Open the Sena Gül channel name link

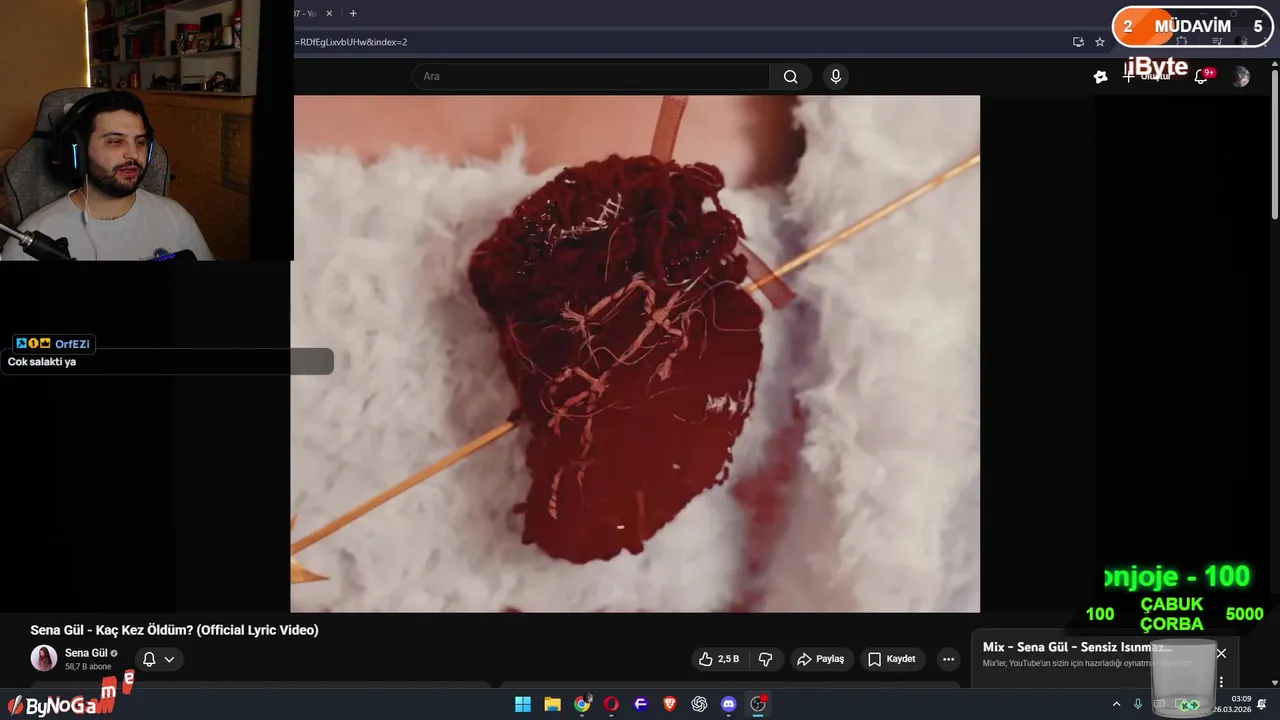pos(86,653)
